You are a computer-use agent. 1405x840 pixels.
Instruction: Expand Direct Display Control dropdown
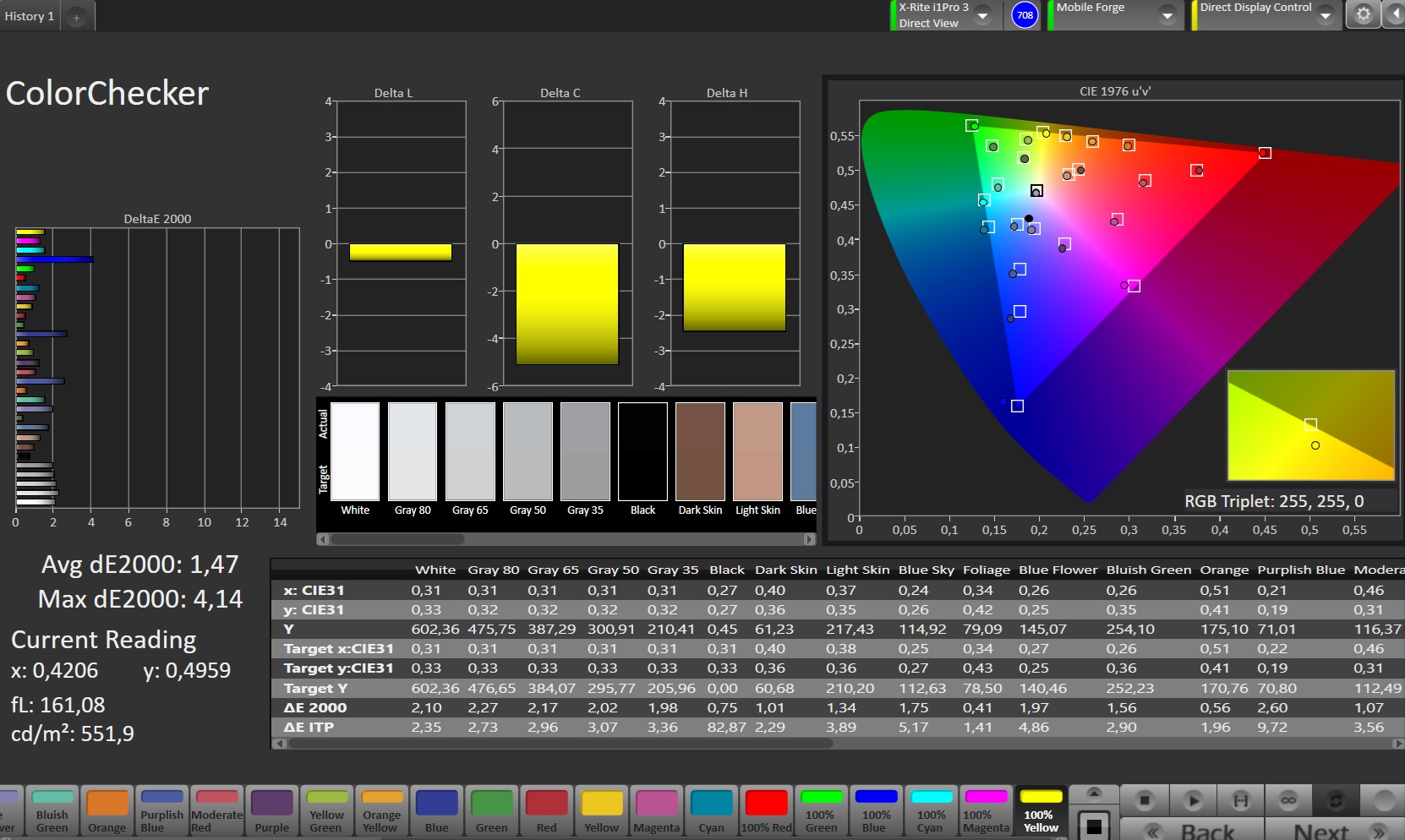1325,15
